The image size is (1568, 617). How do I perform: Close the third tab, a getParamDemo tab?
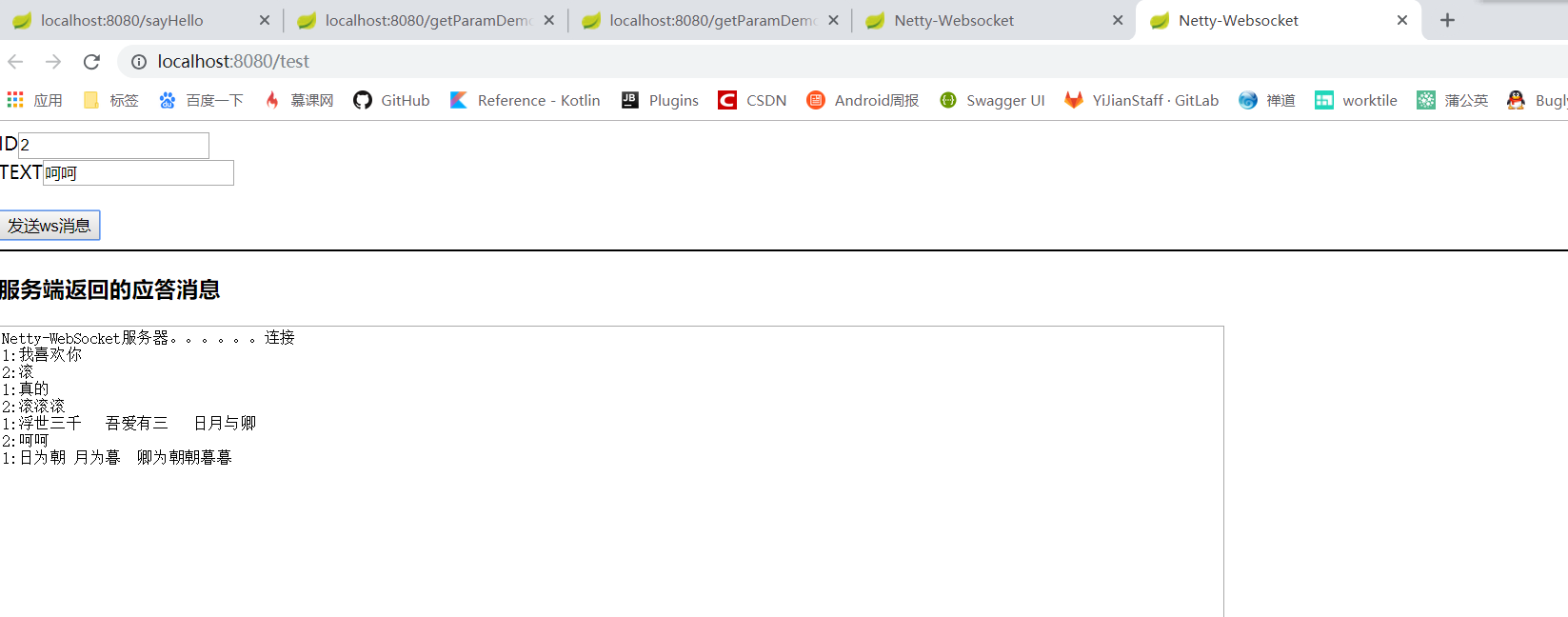tap(834, 20)
